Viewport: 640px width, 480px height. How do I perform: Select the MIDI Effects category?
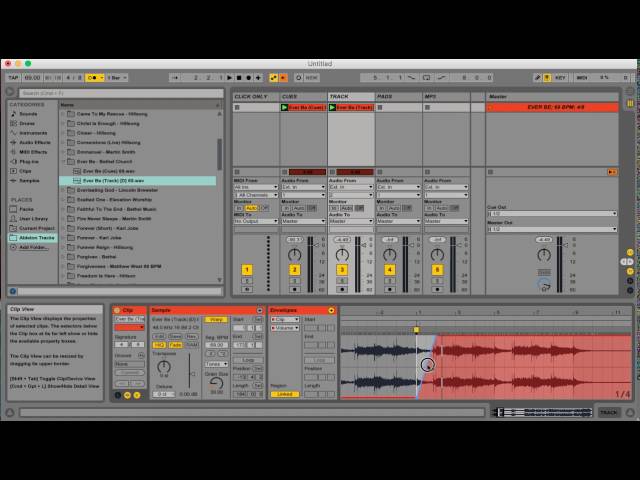click(x=33, y=152)
